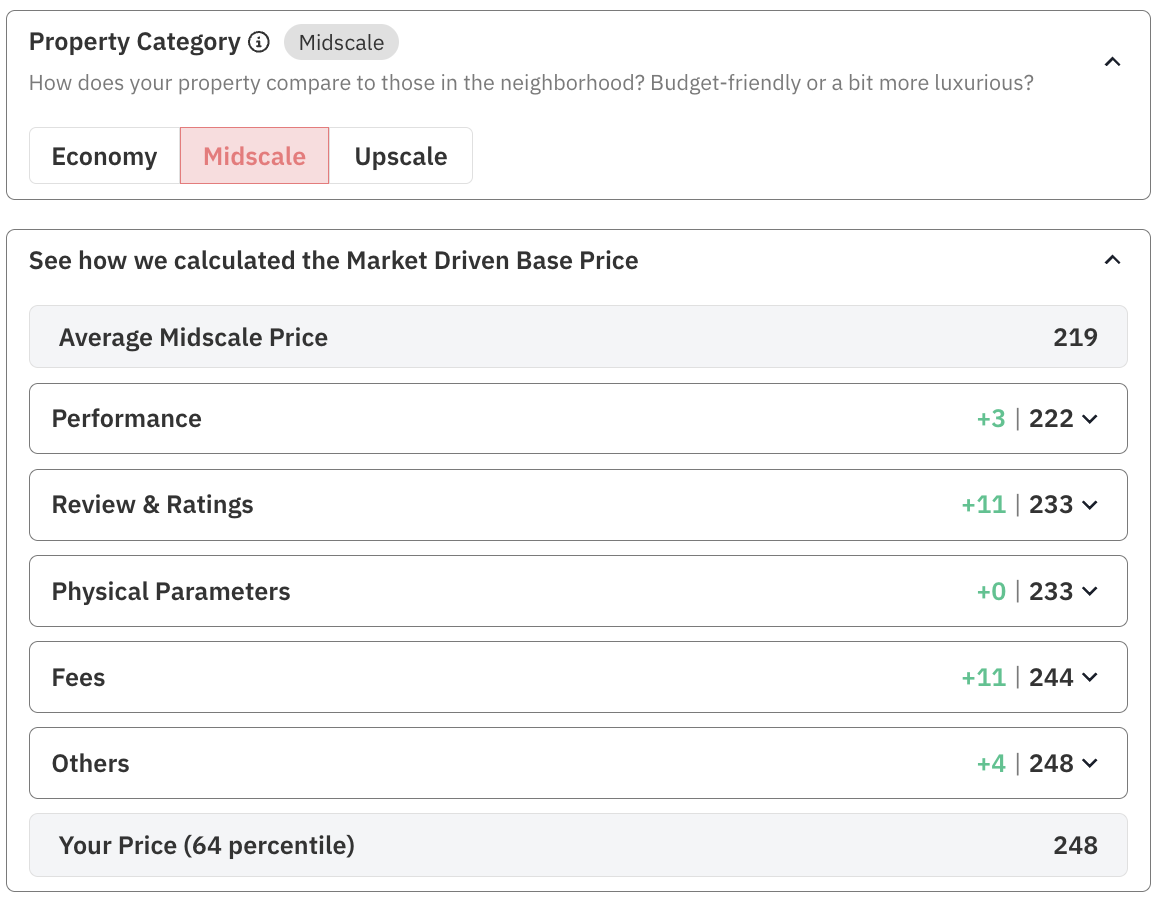Click the Average Midscale Price row
The image size is (1160, 904).
pos(578,337)
